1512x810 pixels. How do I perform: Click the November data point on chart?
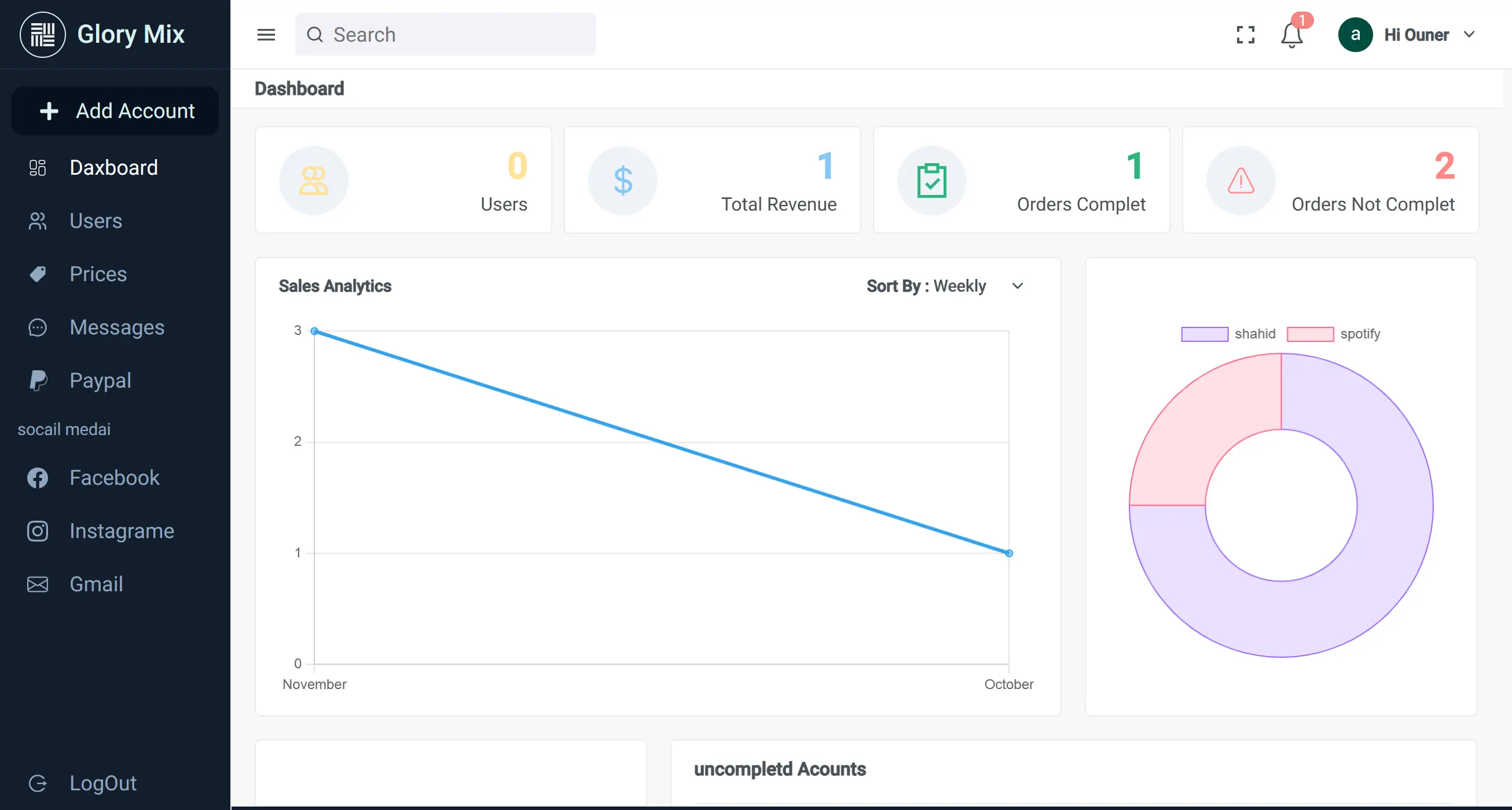314,331
